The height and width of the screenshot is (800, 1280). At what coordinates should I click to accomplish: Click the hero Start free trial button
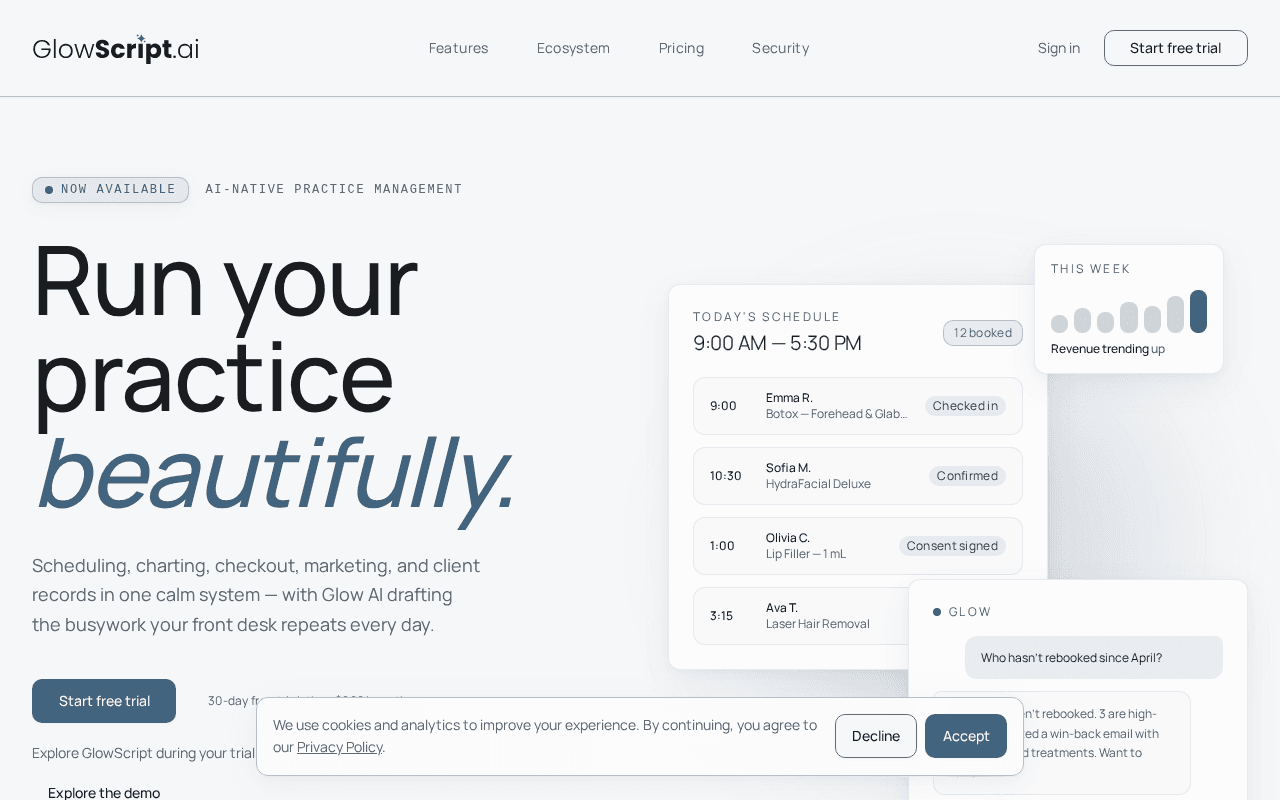pos(104,701)
